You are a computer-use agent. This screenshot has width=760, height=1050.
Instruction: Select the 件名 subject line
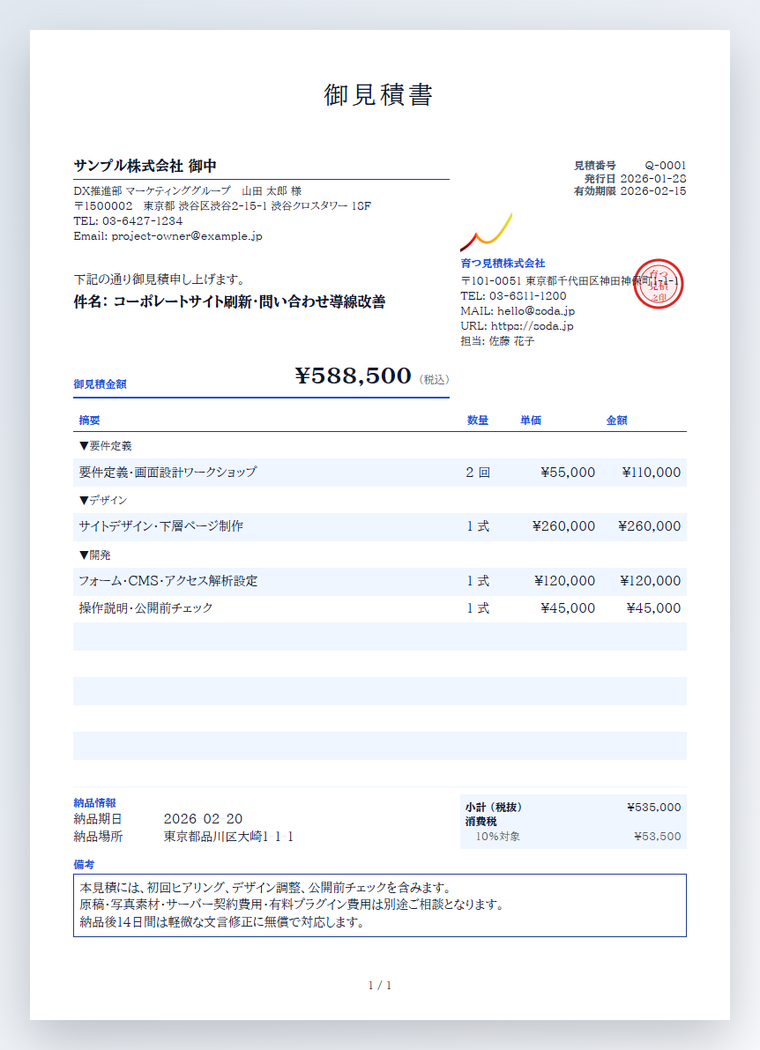click(x=230, y=302)
